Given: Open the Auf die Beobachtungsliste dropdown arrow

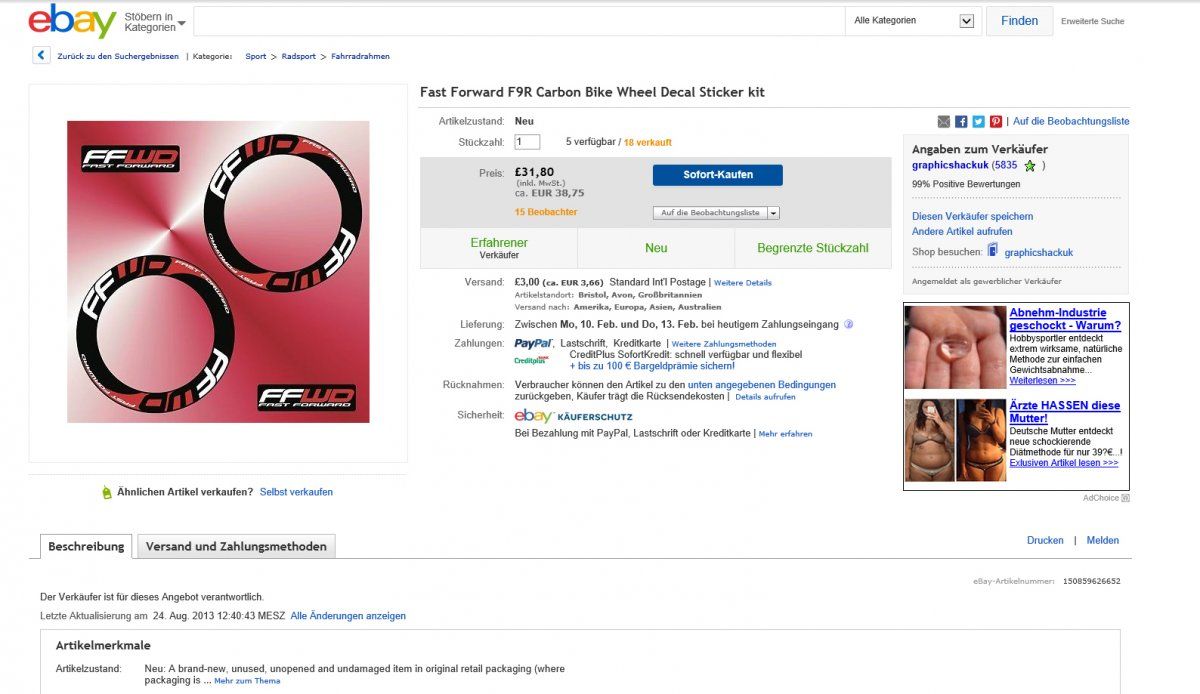Looking at the screenshot, I should pyautogui.click(x=774, y=213).
